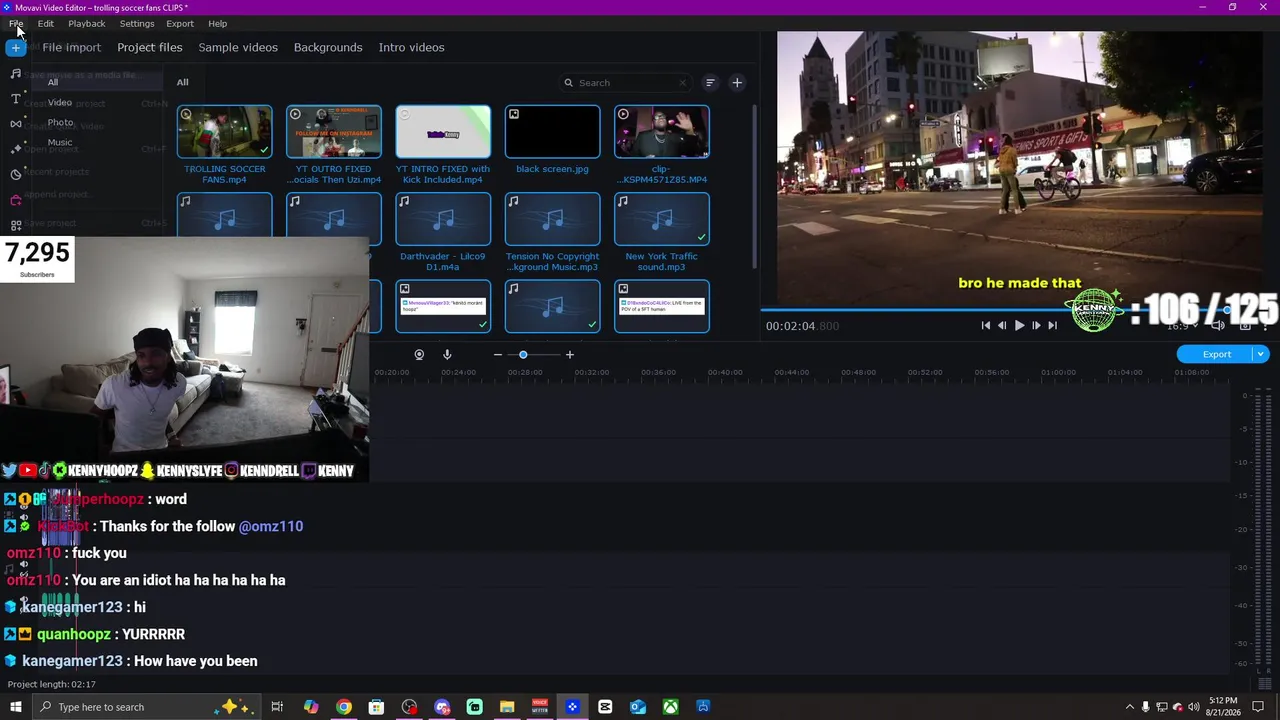Open the More Tools grid icon
This screenshot has height=720, width=1280.
click(x=15, y=226)
